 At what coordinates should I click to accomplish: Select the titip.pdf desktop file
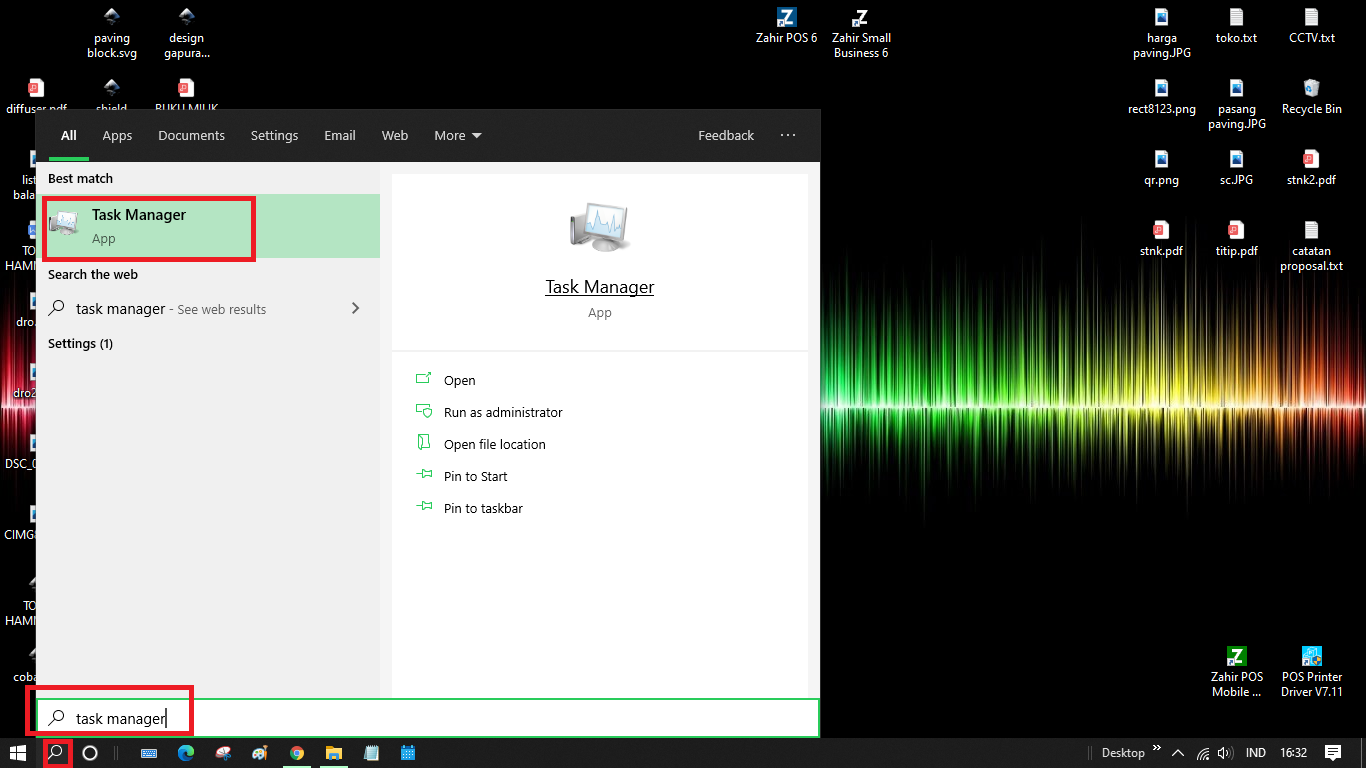pyautogui.click(x=1236, y=240)
